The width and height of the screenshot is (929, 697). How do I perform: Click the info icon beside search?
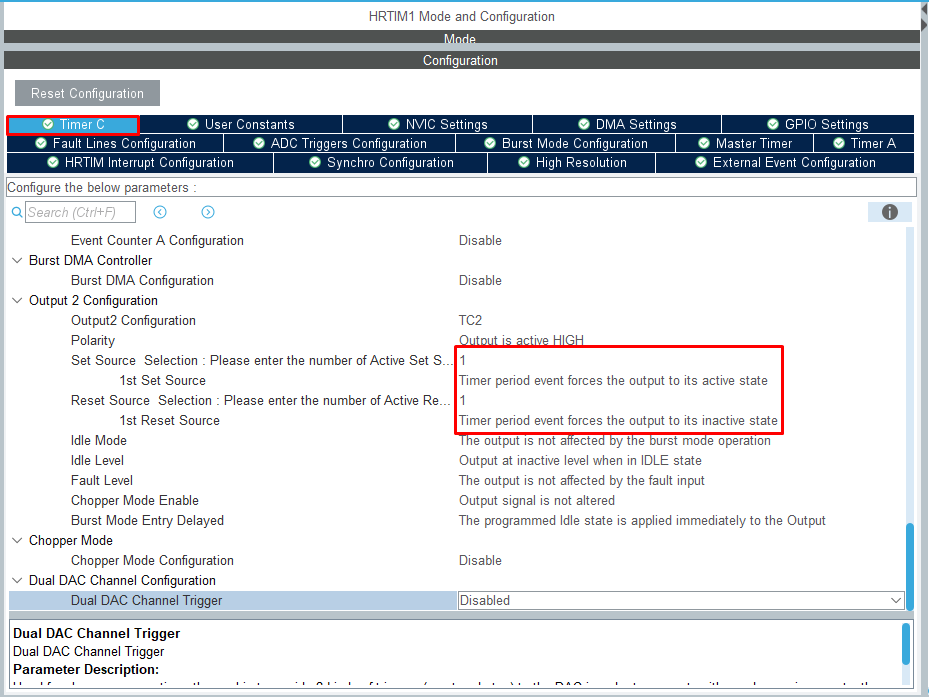coord(889,212)
